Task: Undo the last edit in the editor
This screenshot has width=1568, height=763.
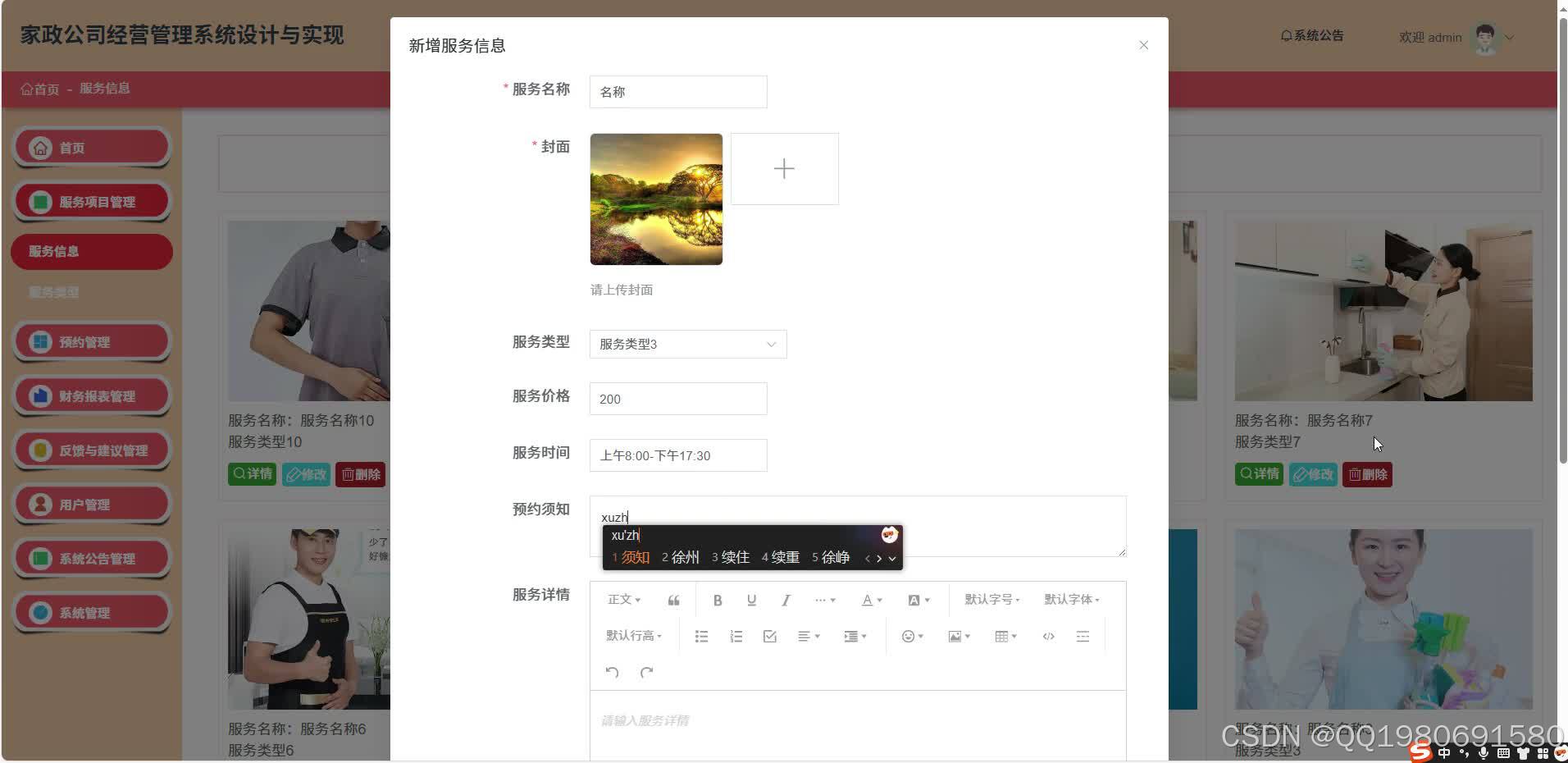Action: (x=612, y=672)
